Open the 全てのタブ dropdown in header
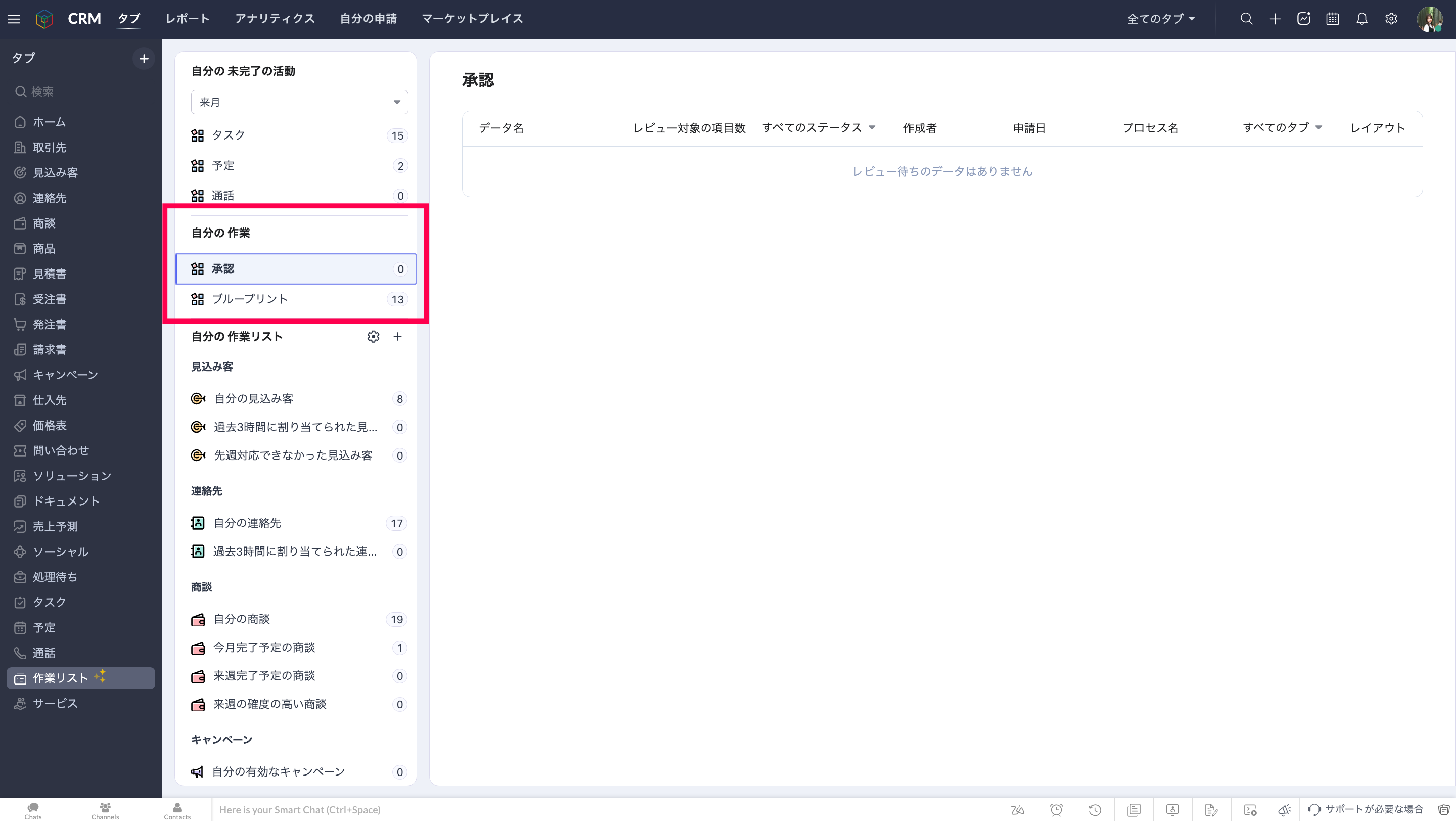The image size is (1456, 821). [x=1160, y=19]
